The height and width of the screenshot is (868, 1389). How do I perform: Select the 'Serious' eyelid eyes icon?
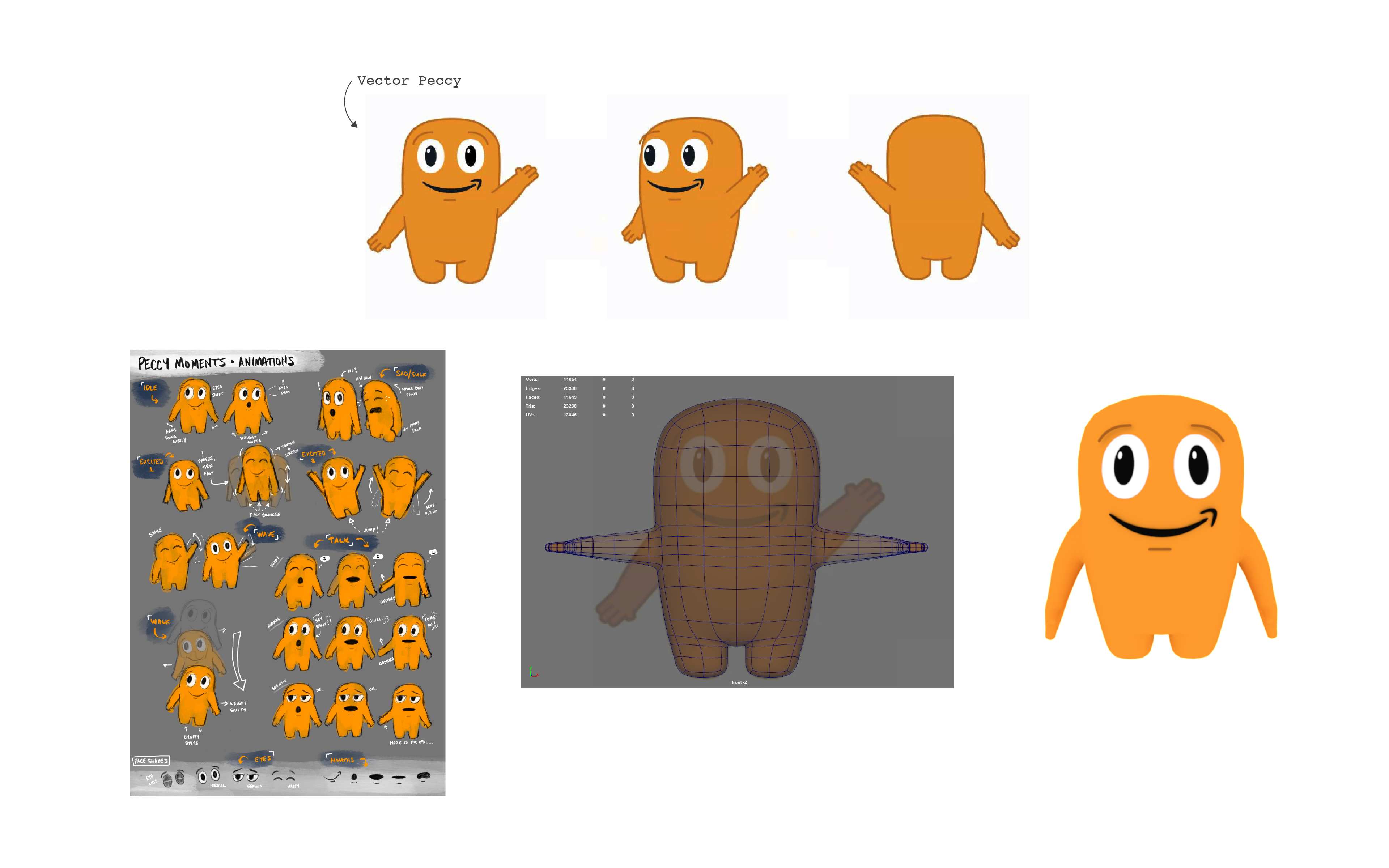[245, 778]
